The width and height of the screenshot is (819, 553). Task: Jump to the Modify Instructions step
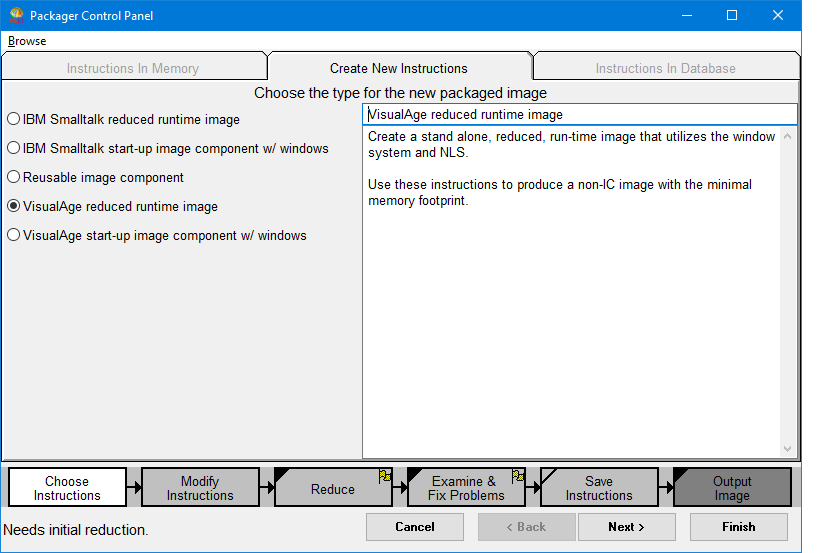pos(200,488)
